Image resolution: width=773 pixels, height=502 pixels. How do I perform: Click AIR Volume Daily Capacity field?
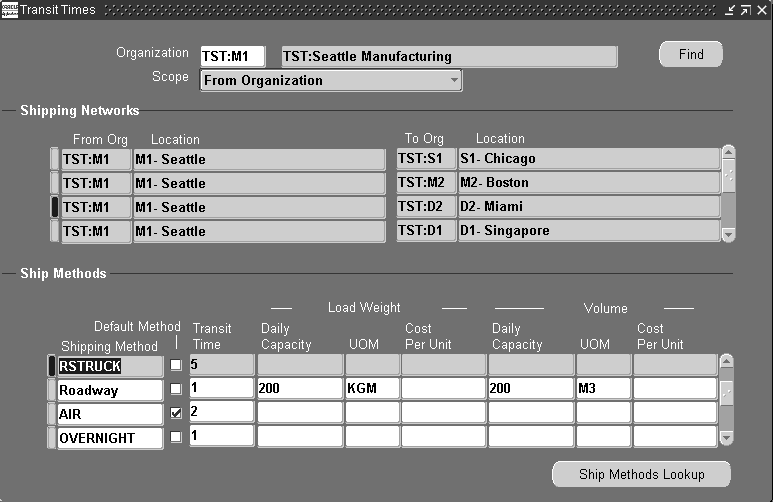[x=531, y=412]
